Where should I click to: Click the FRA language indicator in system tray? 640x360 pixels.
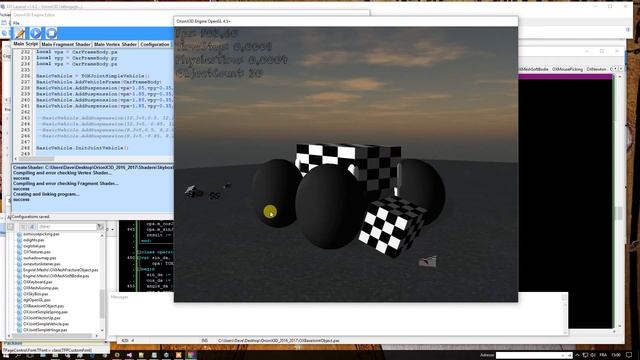[x=603, y=355]
